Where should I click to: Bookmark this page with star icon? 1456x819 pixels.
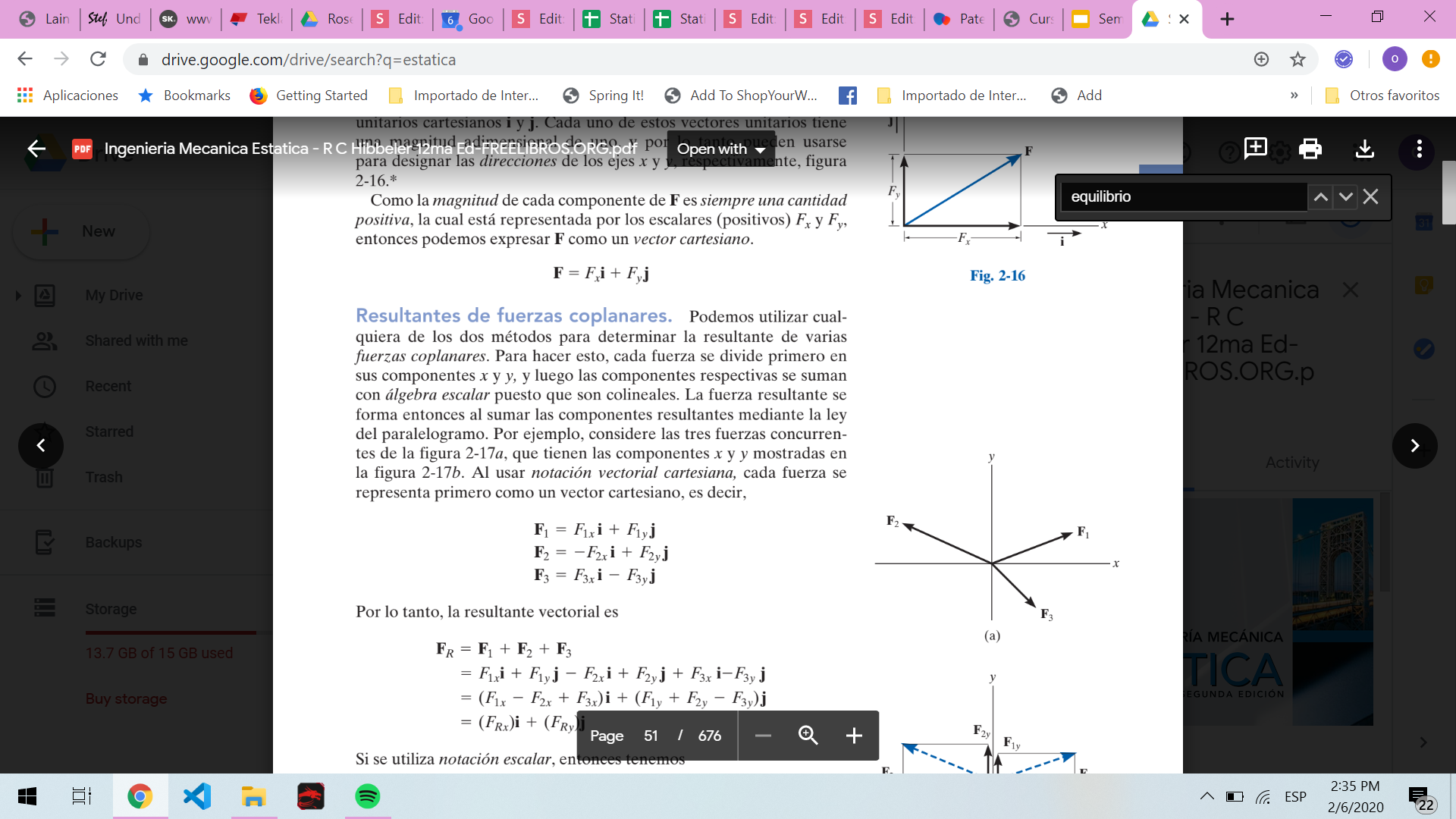click(x=1298, y=59)
